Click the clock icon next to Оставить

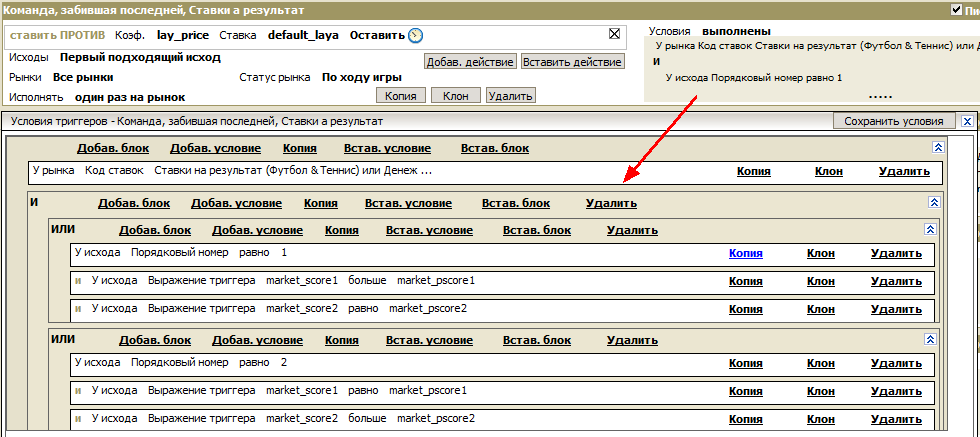[x=415, y=36]
